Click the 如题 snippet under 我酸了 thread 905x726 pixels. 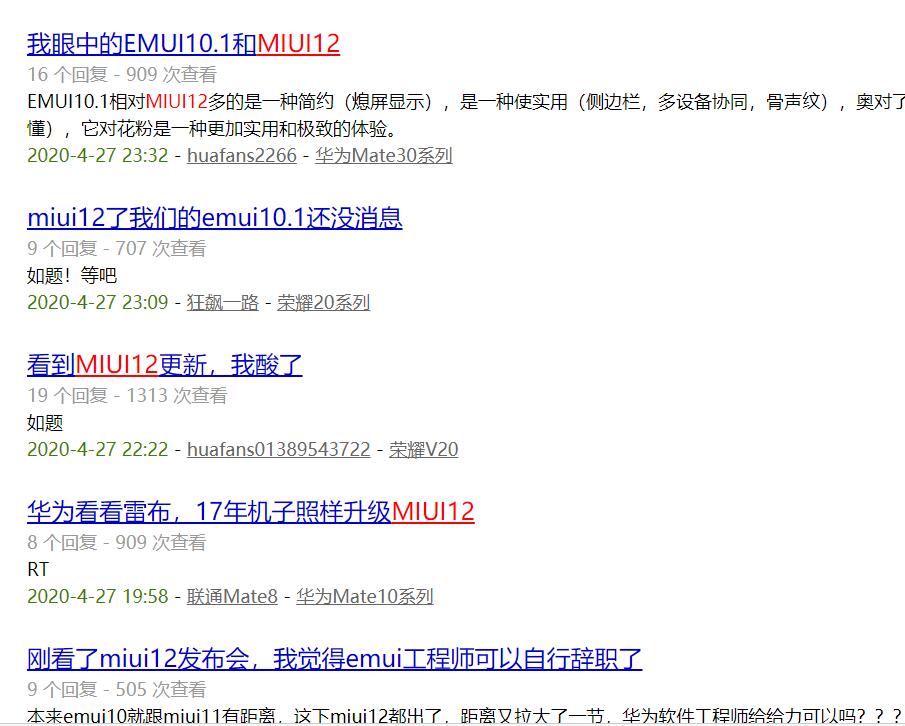click(45, 423)
